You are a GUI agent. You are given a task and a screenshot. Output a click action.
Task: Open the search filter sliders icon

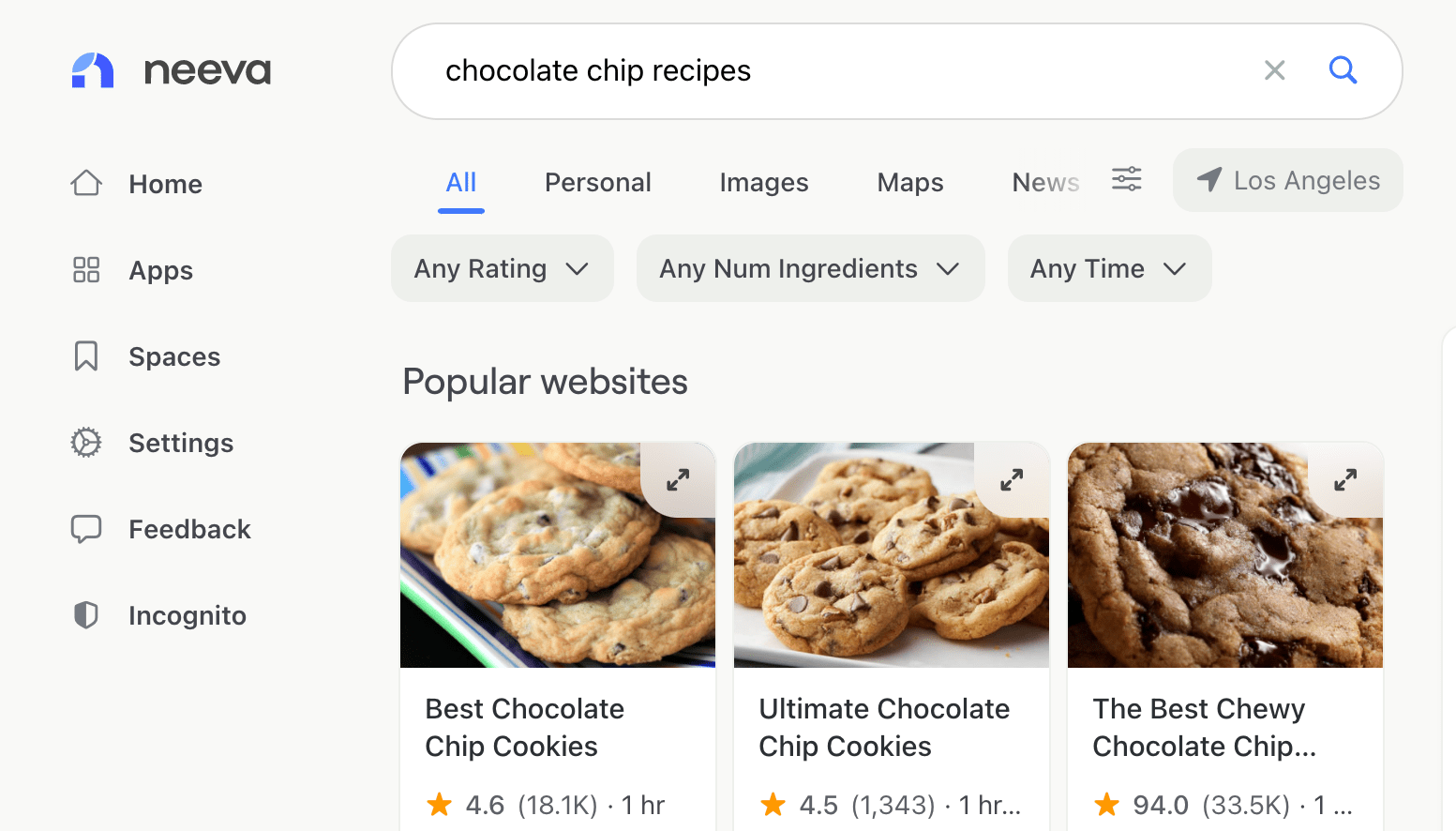click(1126, 179)
